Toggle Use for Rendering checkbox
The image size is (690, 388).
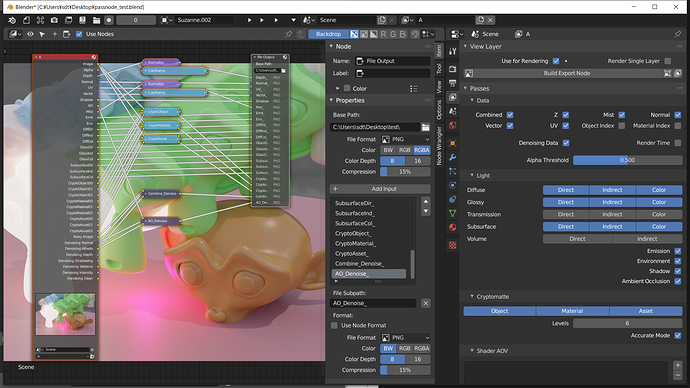coord(556,61)
